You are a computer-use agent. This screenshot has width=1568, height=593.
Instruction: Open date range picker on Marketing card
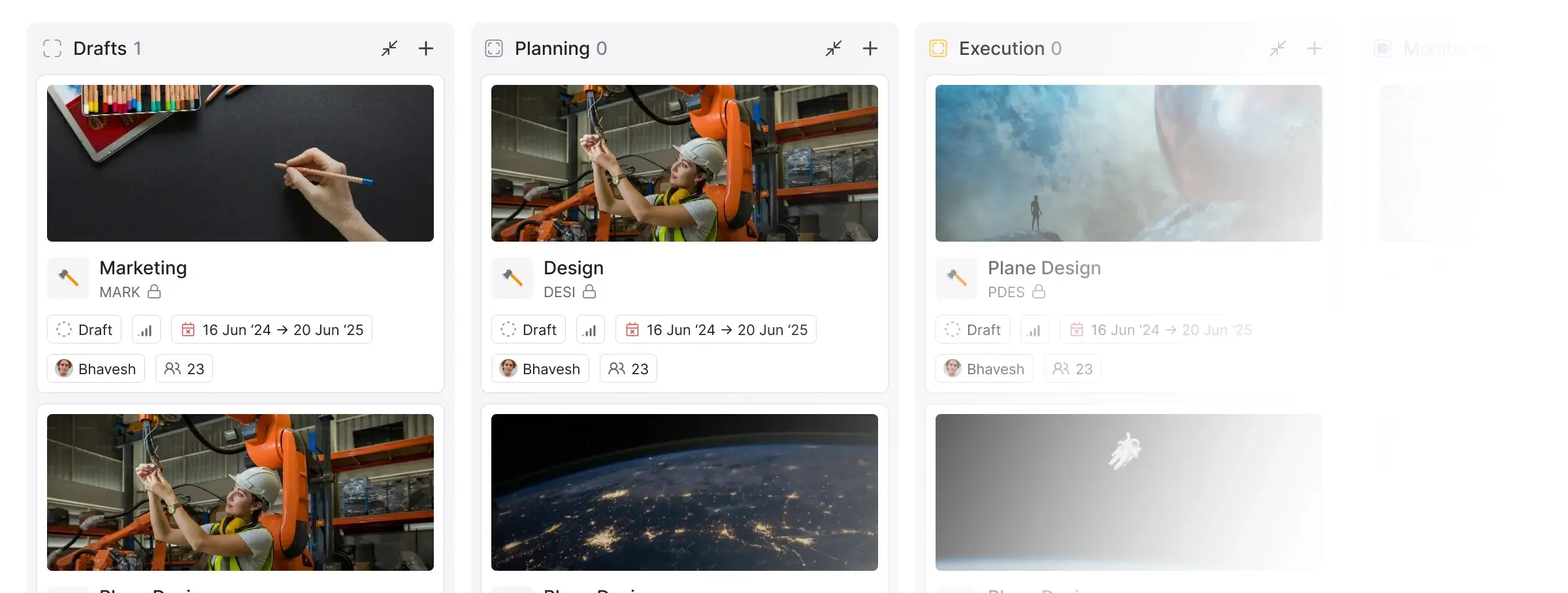272,329
